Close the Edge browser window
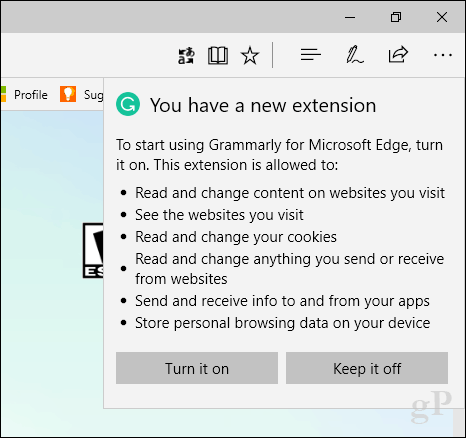 [x=442, y=17]
